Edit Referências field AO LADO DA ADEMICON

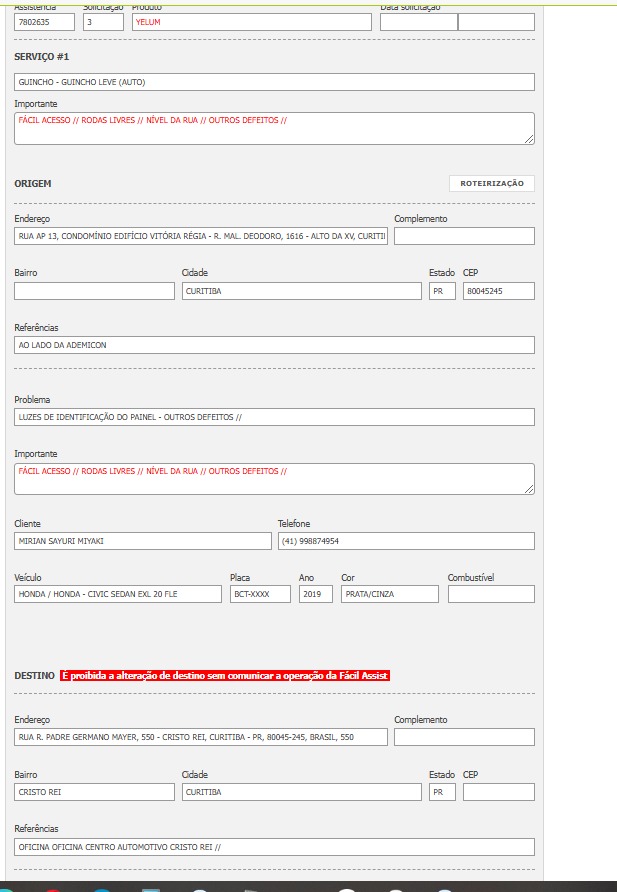click(x=274, y=345)
